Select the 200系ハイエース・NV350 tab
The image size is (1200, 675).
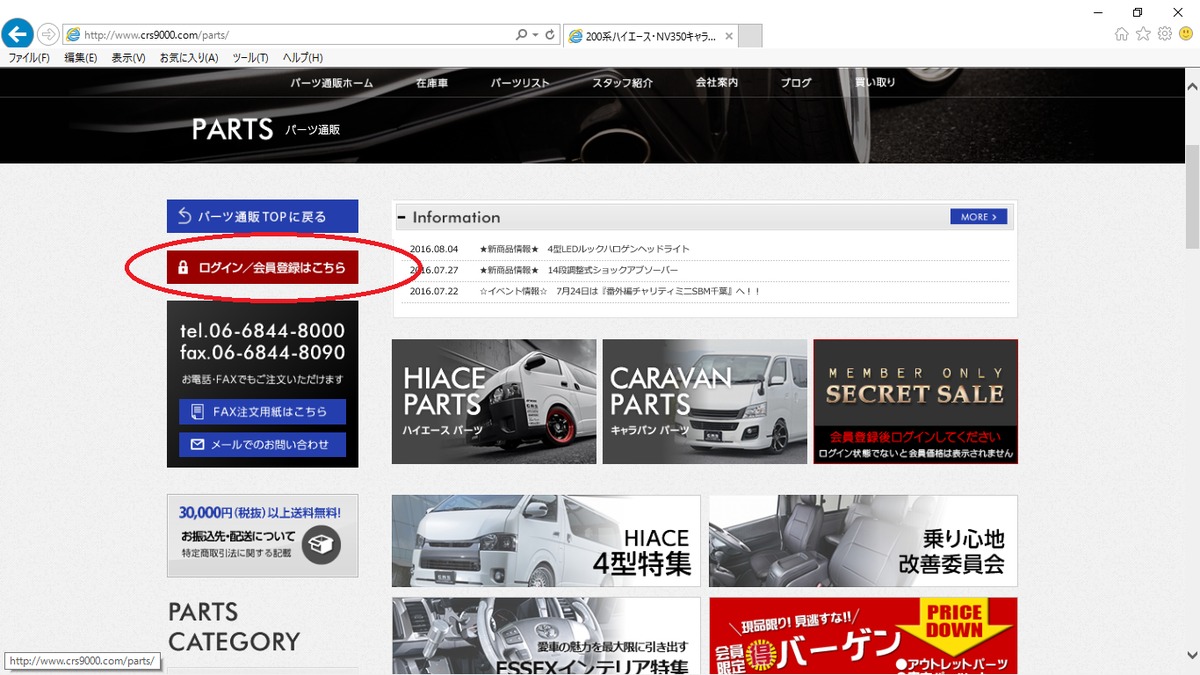pyautogui.click(x=650, y=36)
